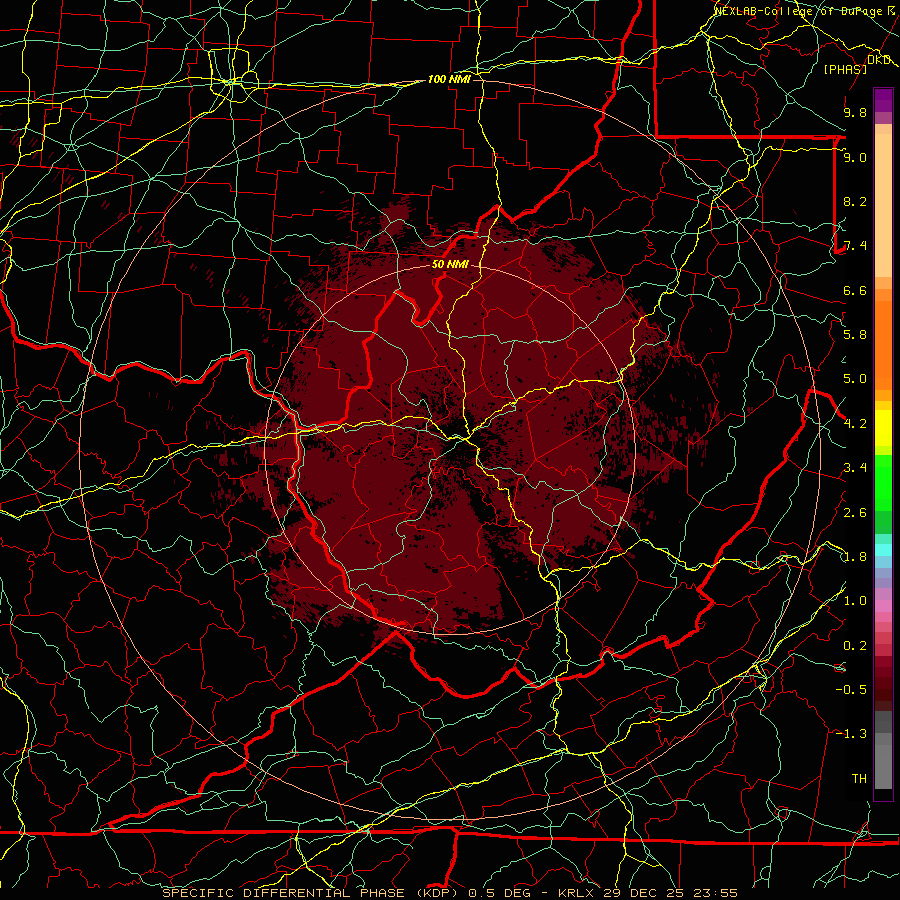This screenshot has width=900, height=900.
Task: Click the 3.4 value on color scale
Action: point(855,468)
